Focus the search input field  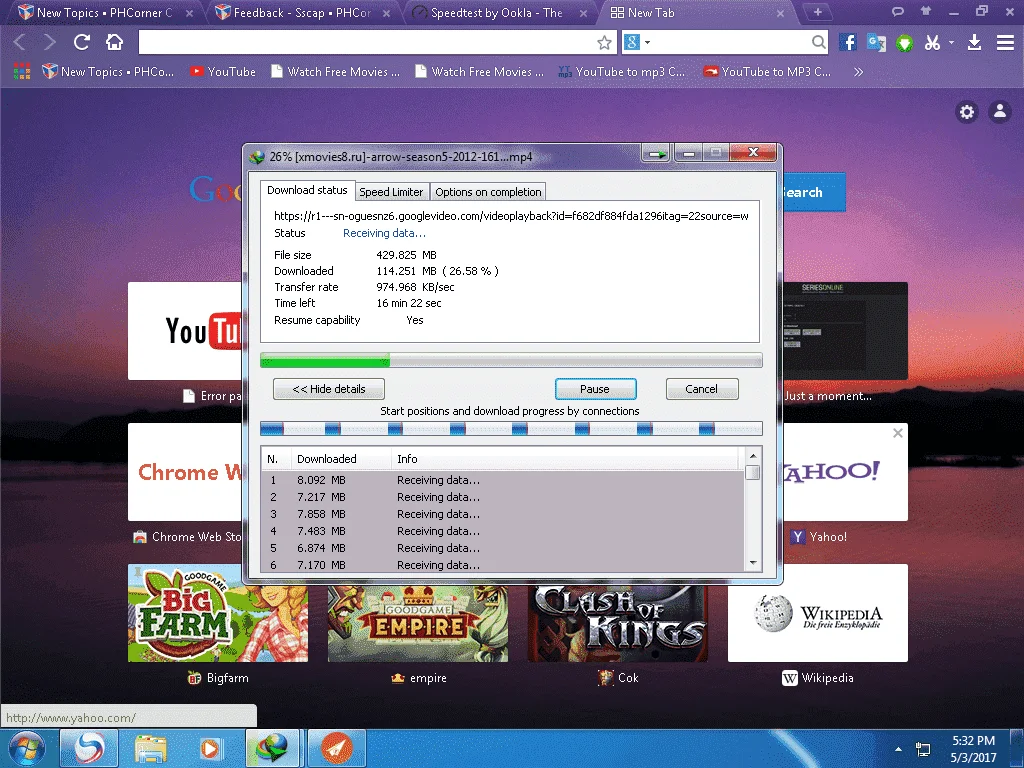tap(731, 43)
